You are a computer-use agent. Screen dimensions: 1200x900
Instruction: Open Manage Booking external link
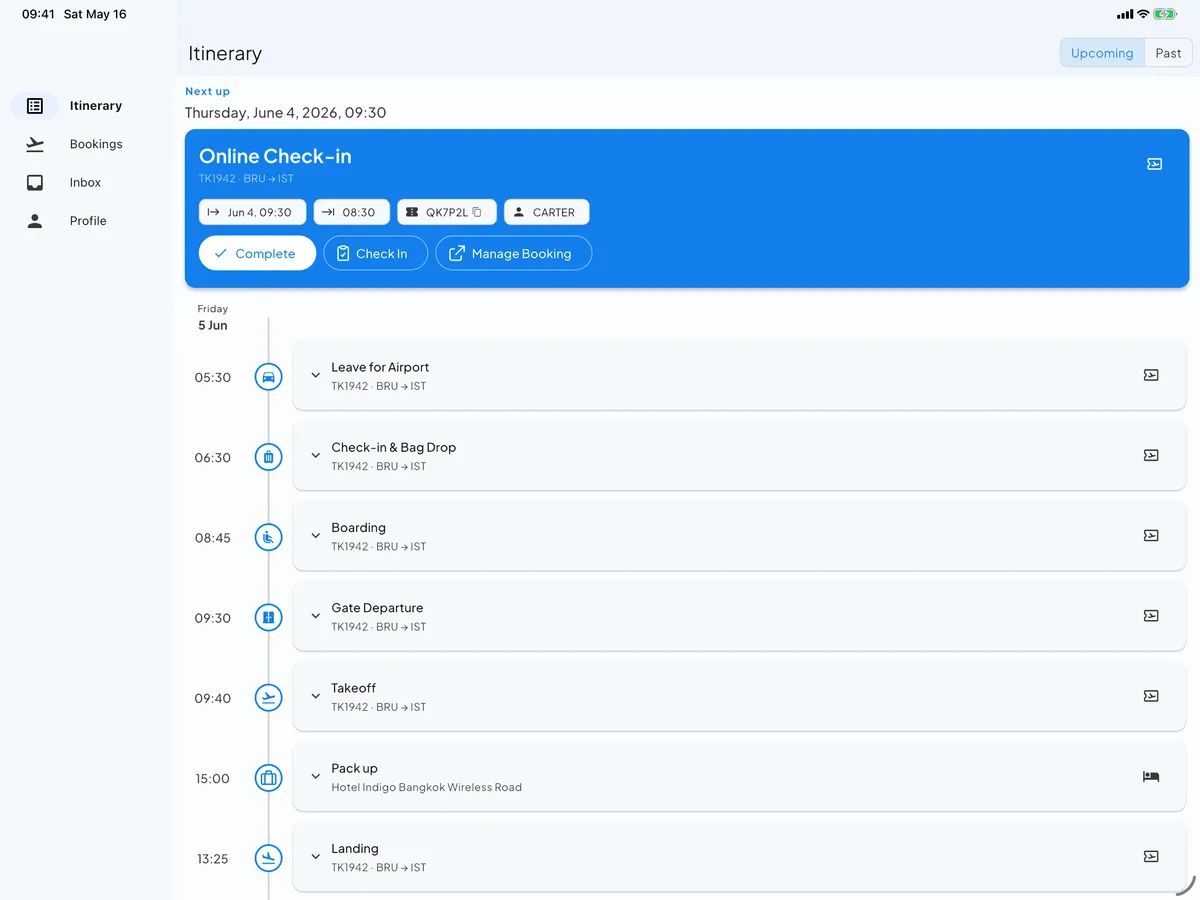pyautogui.click(x=513, y=253)
